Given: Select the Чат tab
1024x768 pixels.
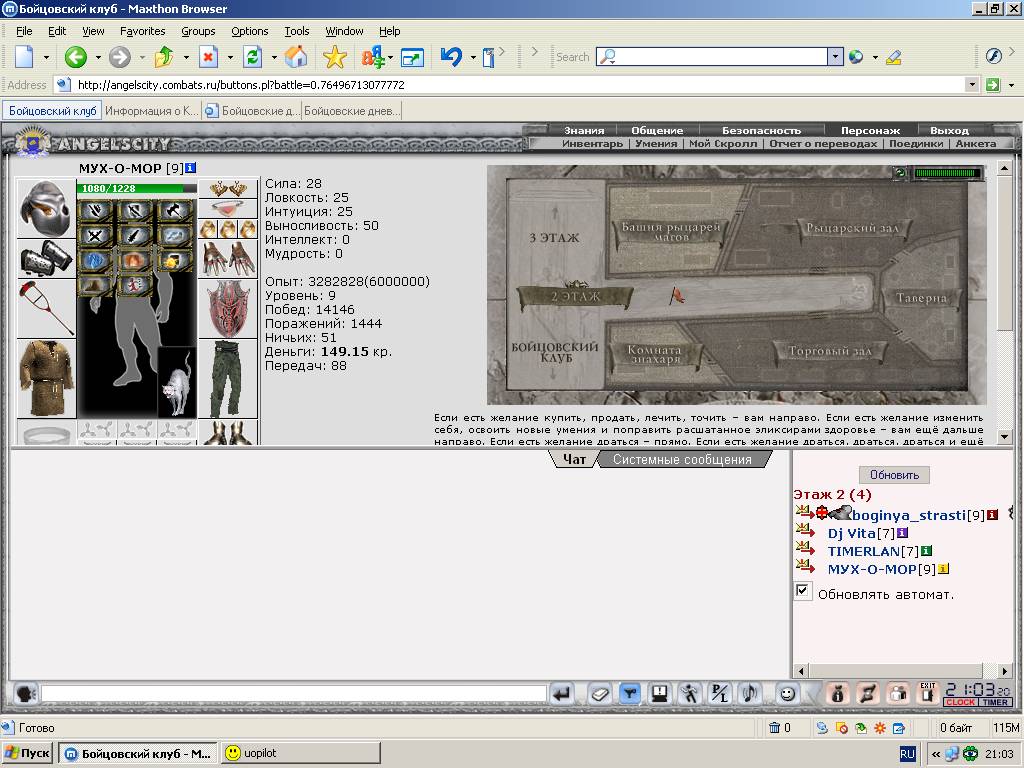Looking at the screenshot, I should point(574,460).
